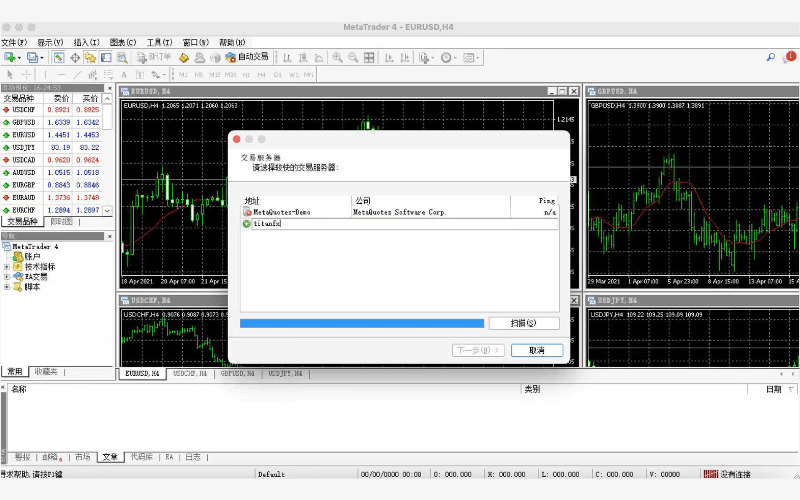Toggle the AutoTrading (自动交易) button
The image size is (800, 500).
(247, 57)
